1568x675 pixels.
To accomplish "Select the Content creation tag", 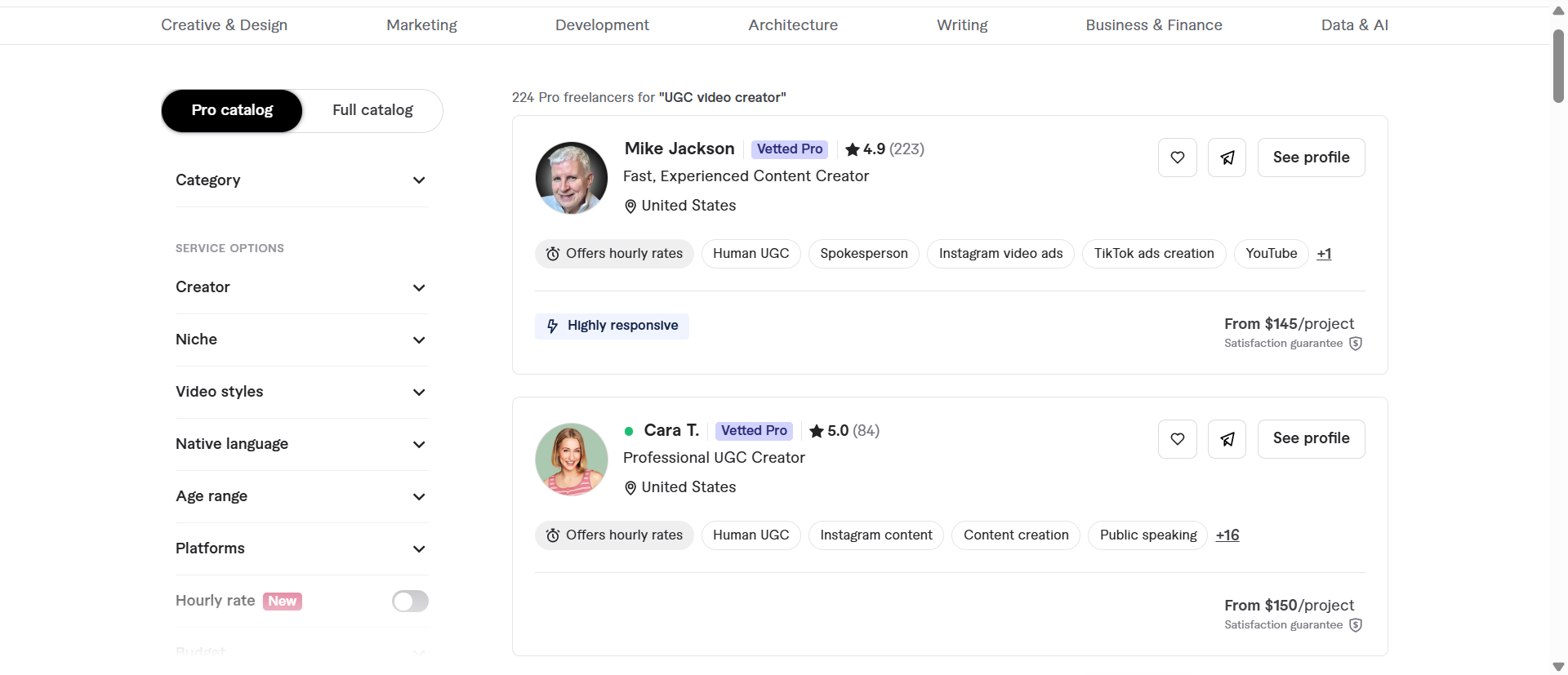I will pyautogui.click(x=1016, y=535).
